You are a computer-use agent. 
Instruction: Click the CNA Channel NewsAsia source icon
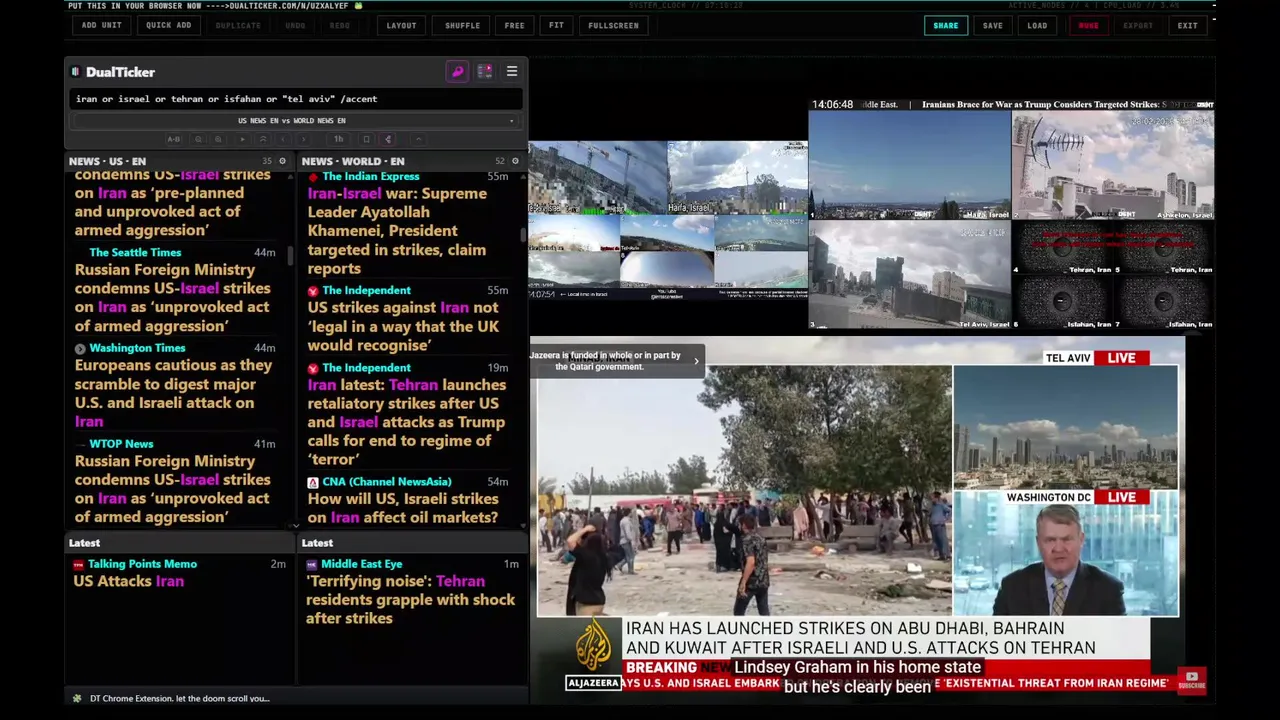coord(313,482)
